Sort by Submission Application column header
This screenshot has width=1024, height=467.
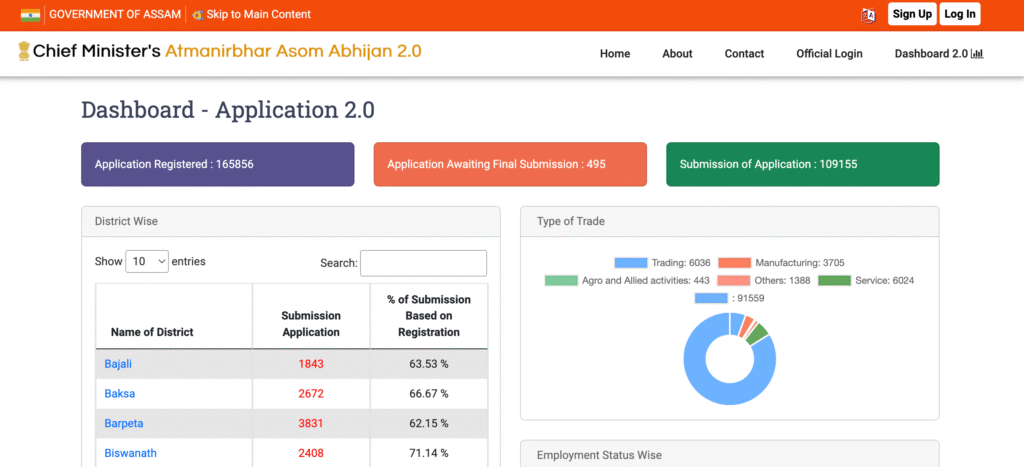(x=311, y=316)
